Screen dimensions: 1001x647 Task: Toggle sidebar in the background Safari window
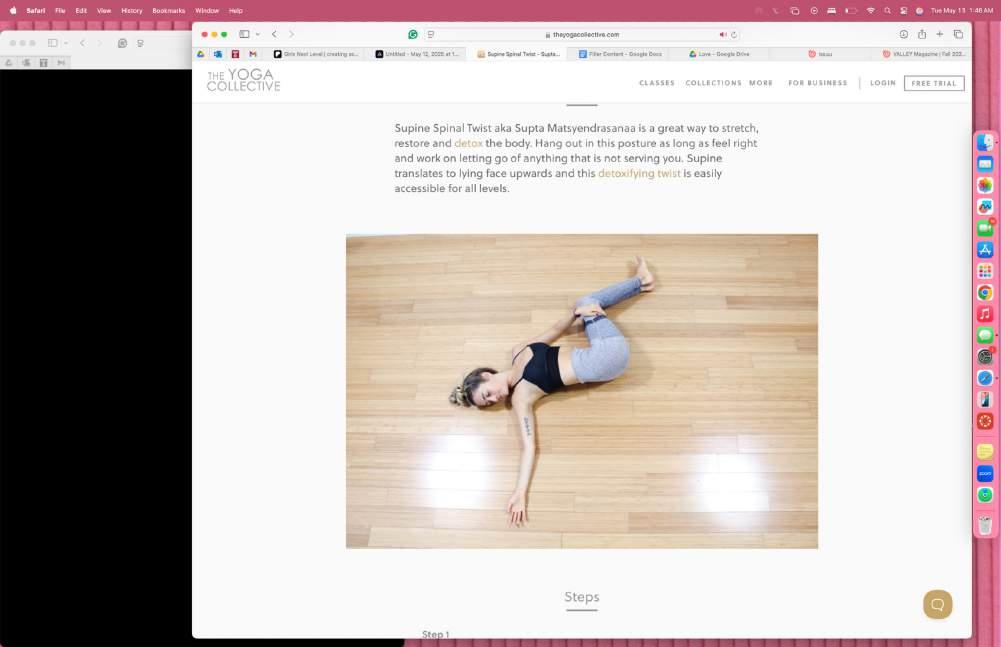pos(52,43)
